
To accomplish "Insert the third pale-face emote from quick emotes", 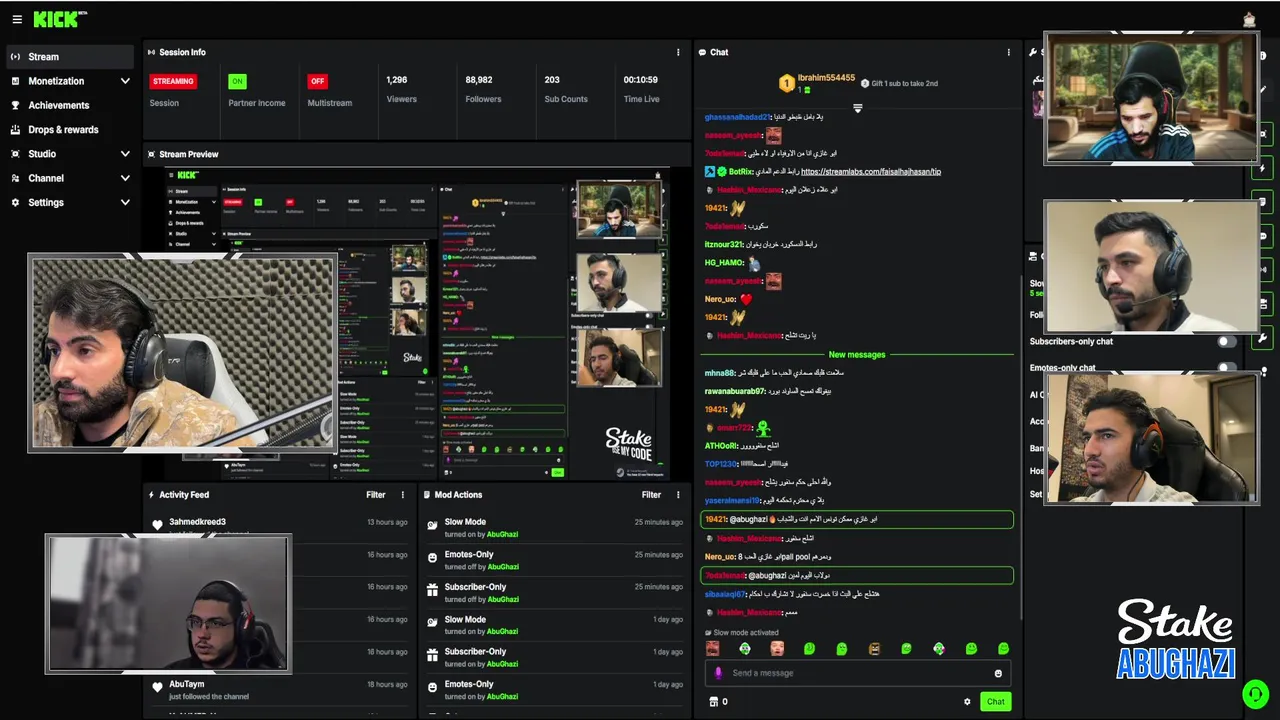I will pyautogui.click(x=777, y=648).
